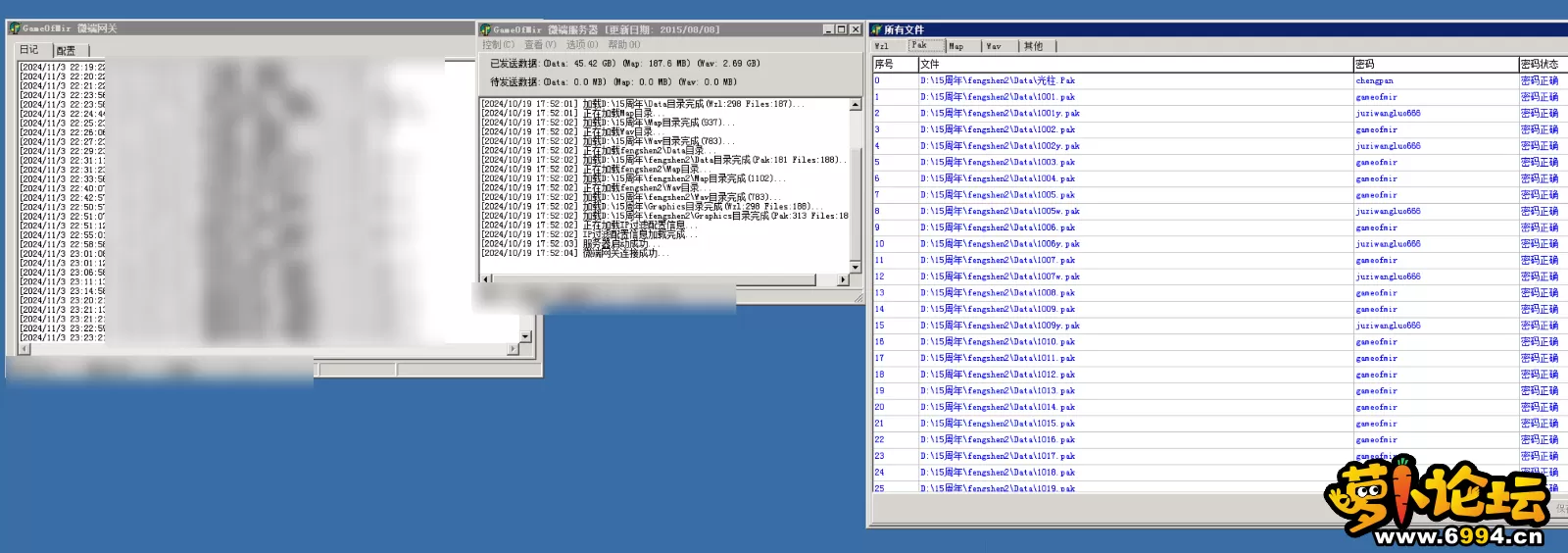Open the 控制(C) menu
This screenshot has width=1568, height=553.
click(x=498, y=45)
